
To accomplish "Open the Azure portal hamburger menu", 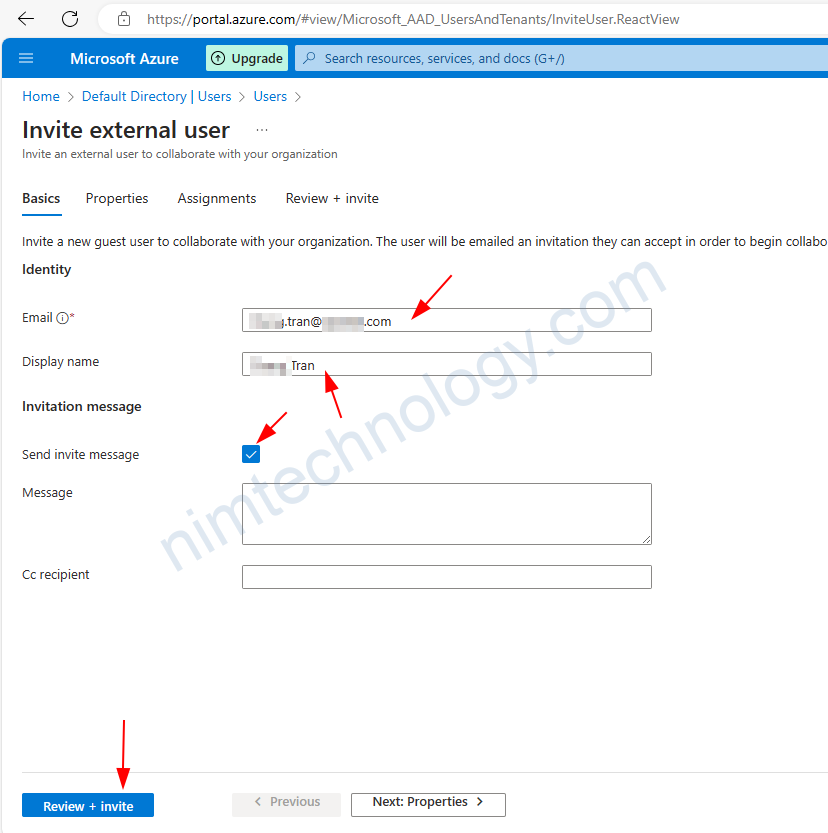I will tap(26, 59).
